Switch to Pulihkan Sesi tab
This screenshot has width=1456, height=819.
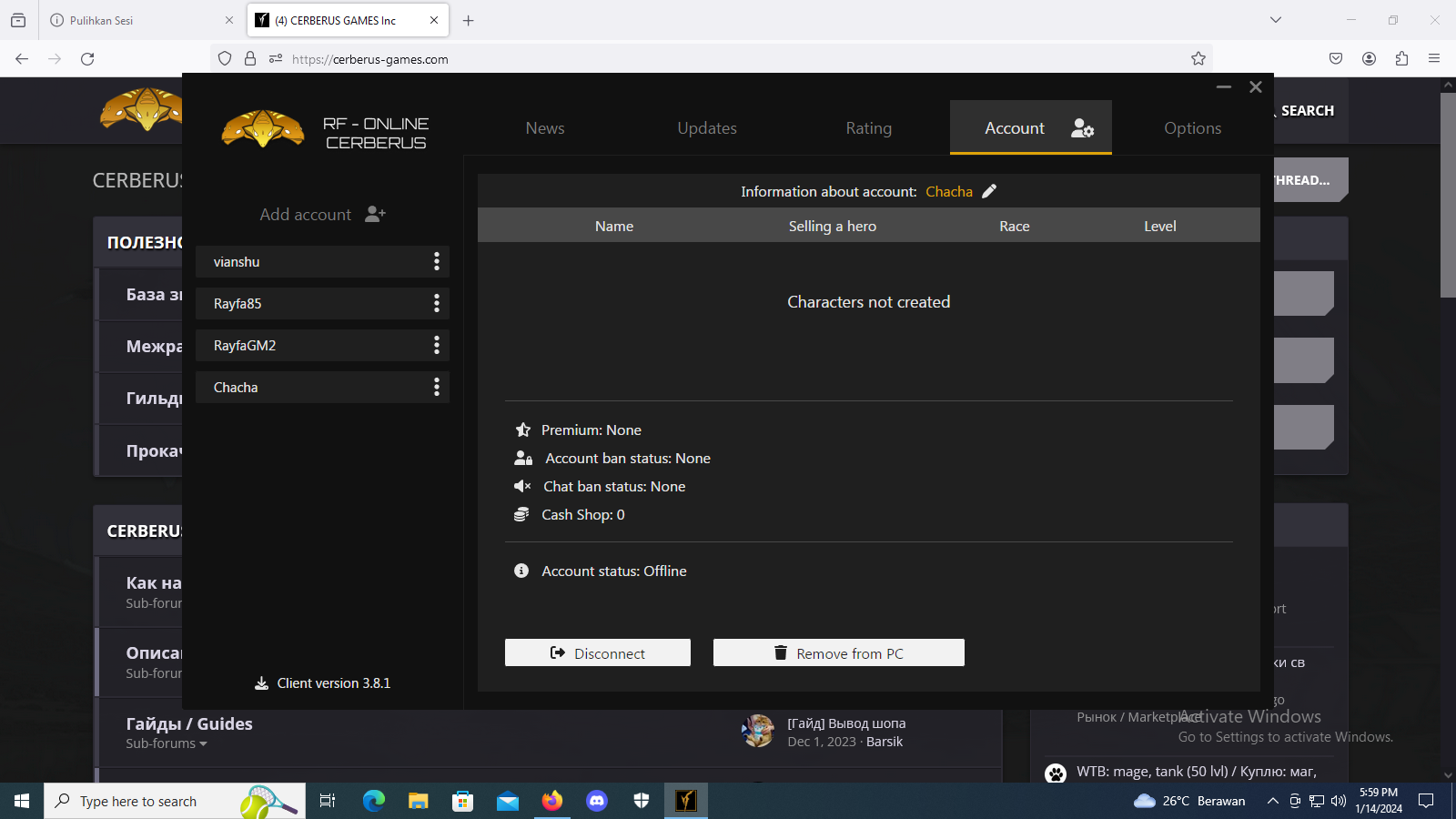[141, 20]
